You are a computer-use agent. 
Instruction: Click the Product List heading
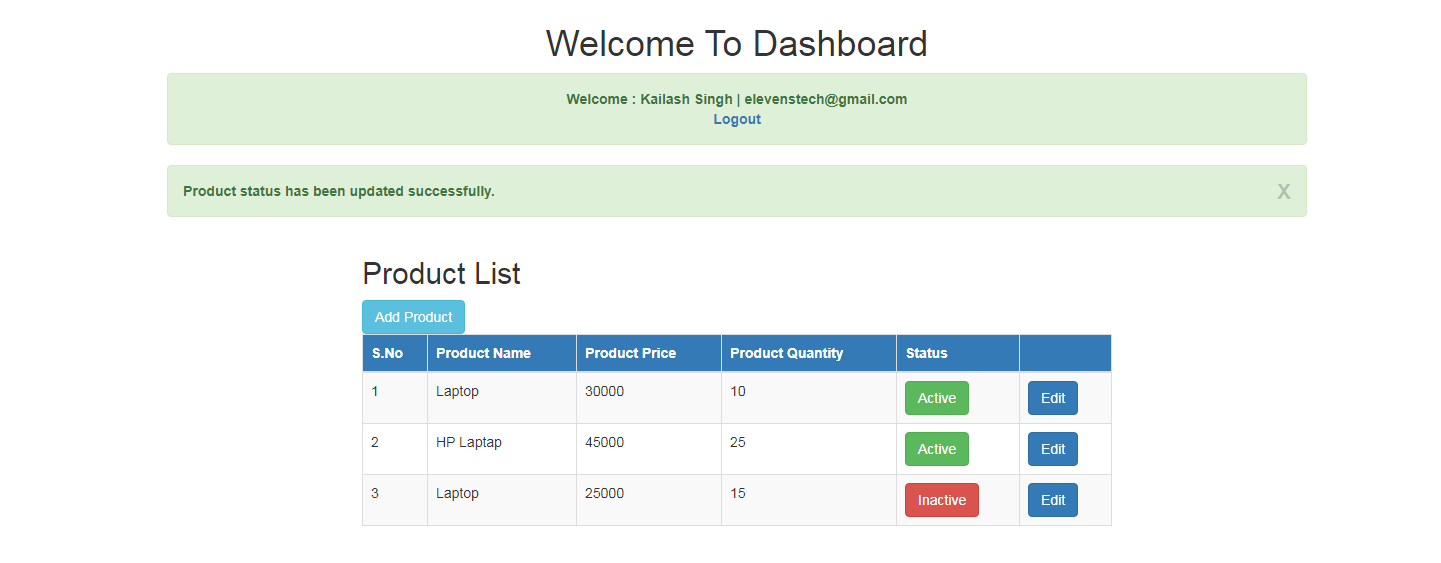tap(441, 274)
